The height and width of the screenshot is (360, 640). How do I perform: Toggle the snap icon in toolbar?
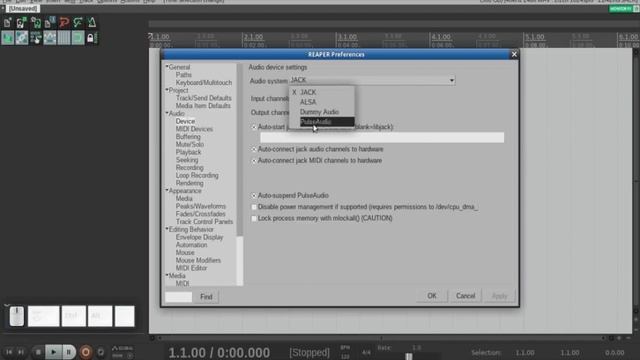coord(78,38)
